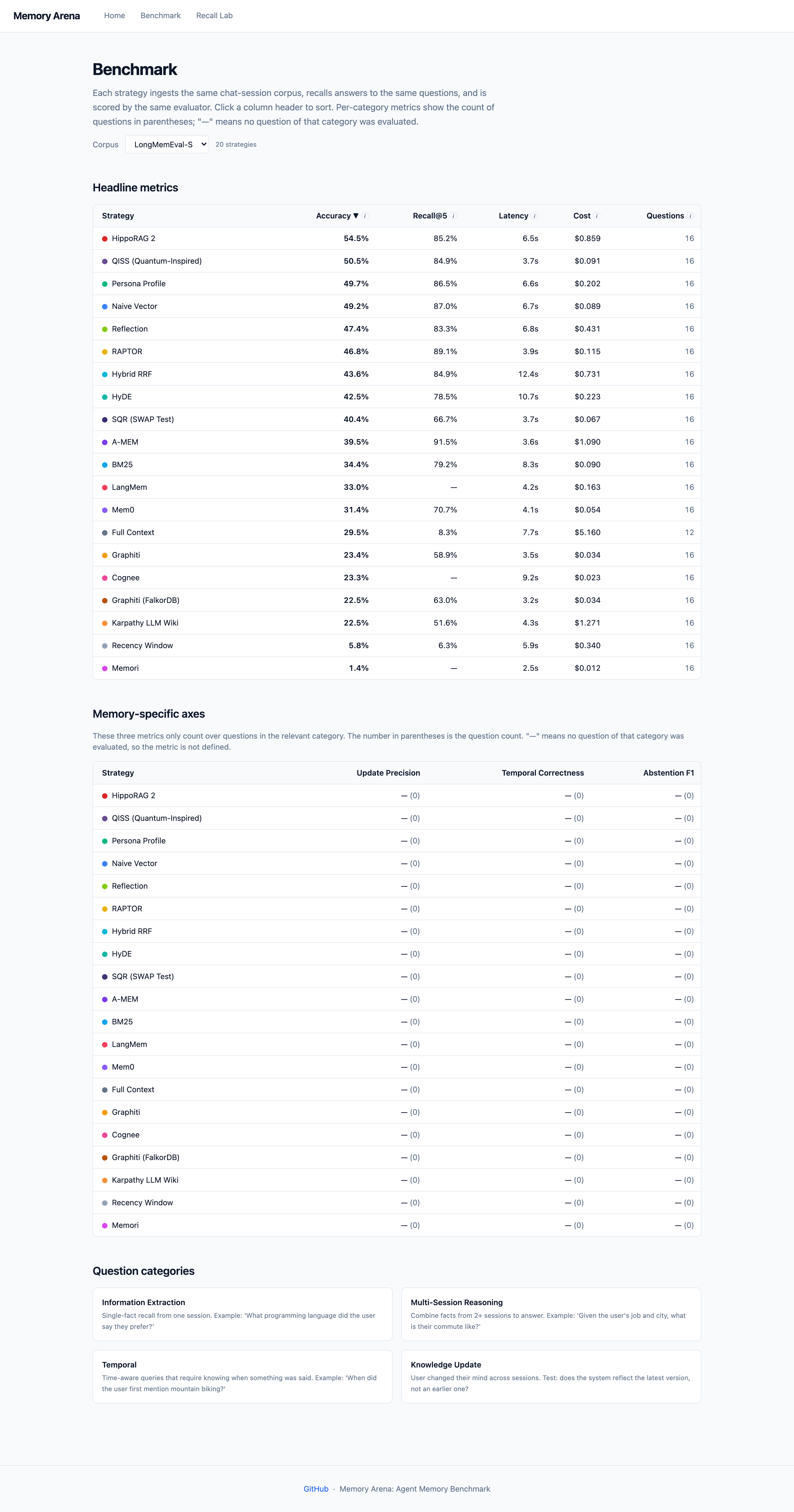Click the $5.160 cost value
This screenshot has height=1512, width=794.
pos(588,532)
